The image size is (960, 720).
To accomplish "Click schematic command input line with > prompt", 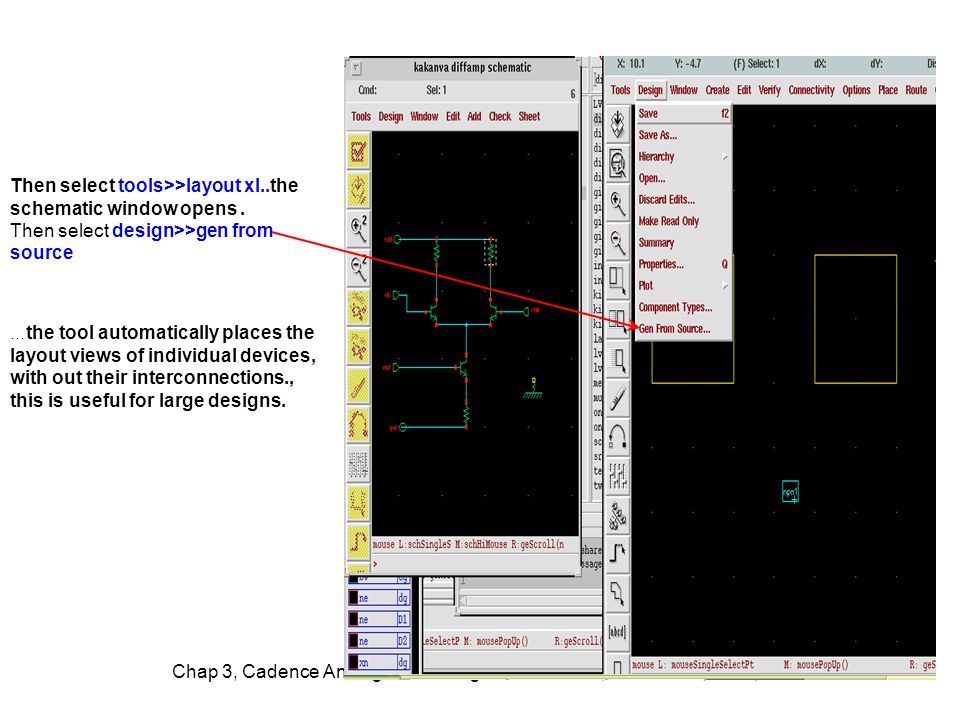I will coord(474,564).
